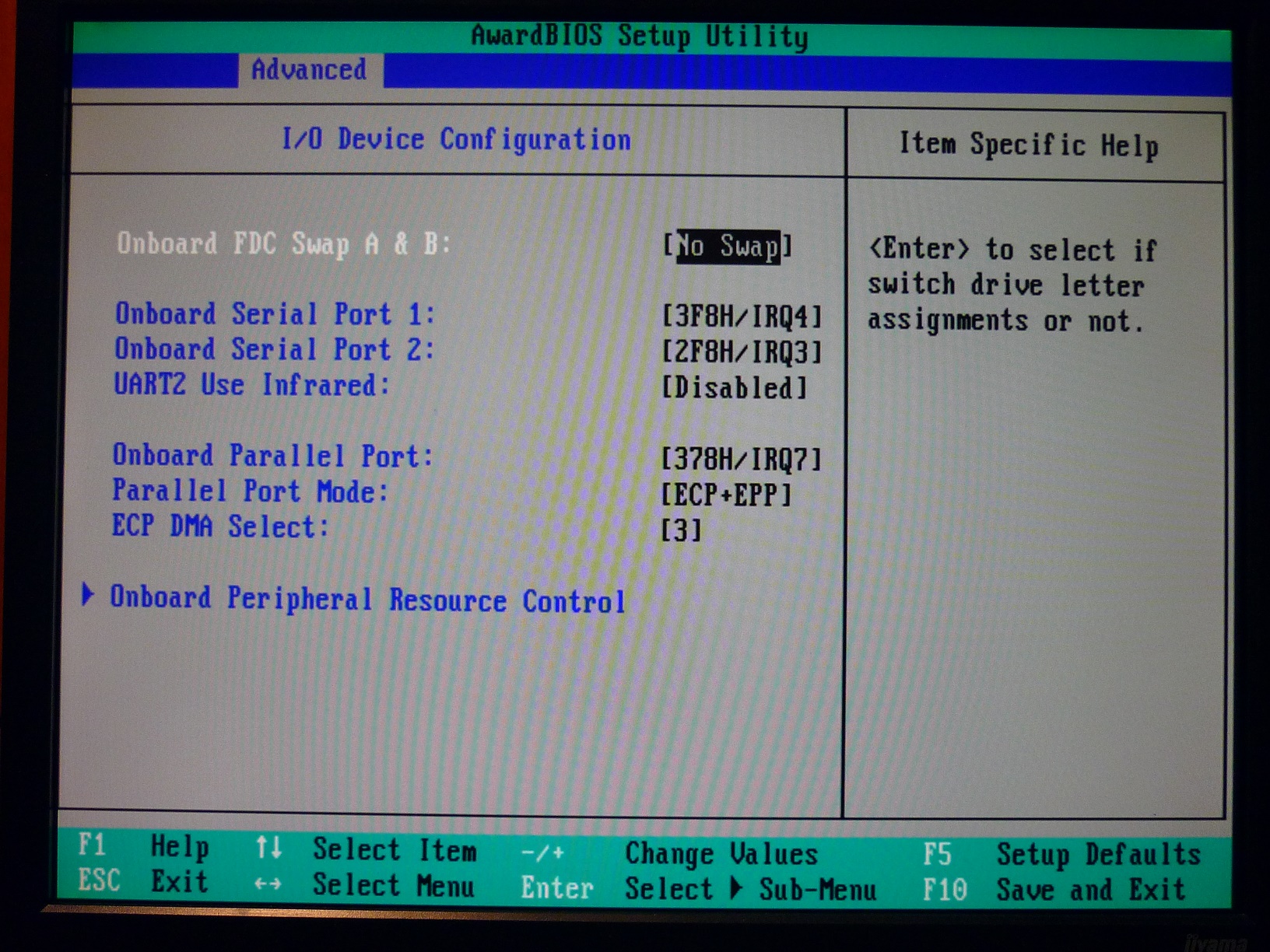Select the Onboard Serial Port 2 label
This screenshot has height=952, width=1270.
274,349
